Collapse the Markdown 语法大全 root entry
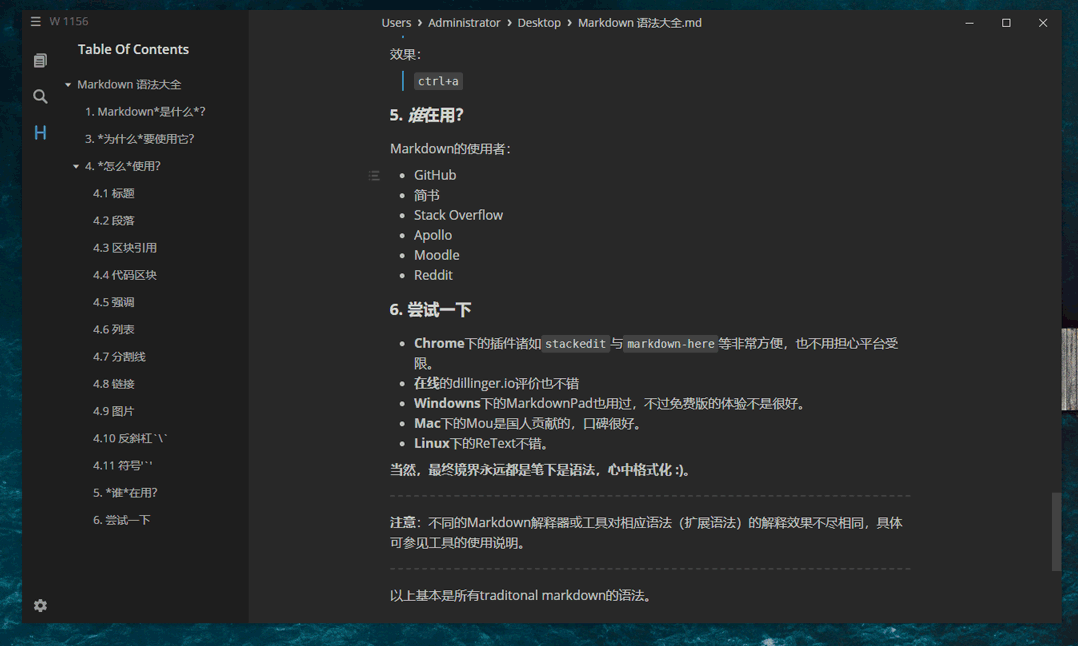The image size is (1078, 646). click(66, 84)
